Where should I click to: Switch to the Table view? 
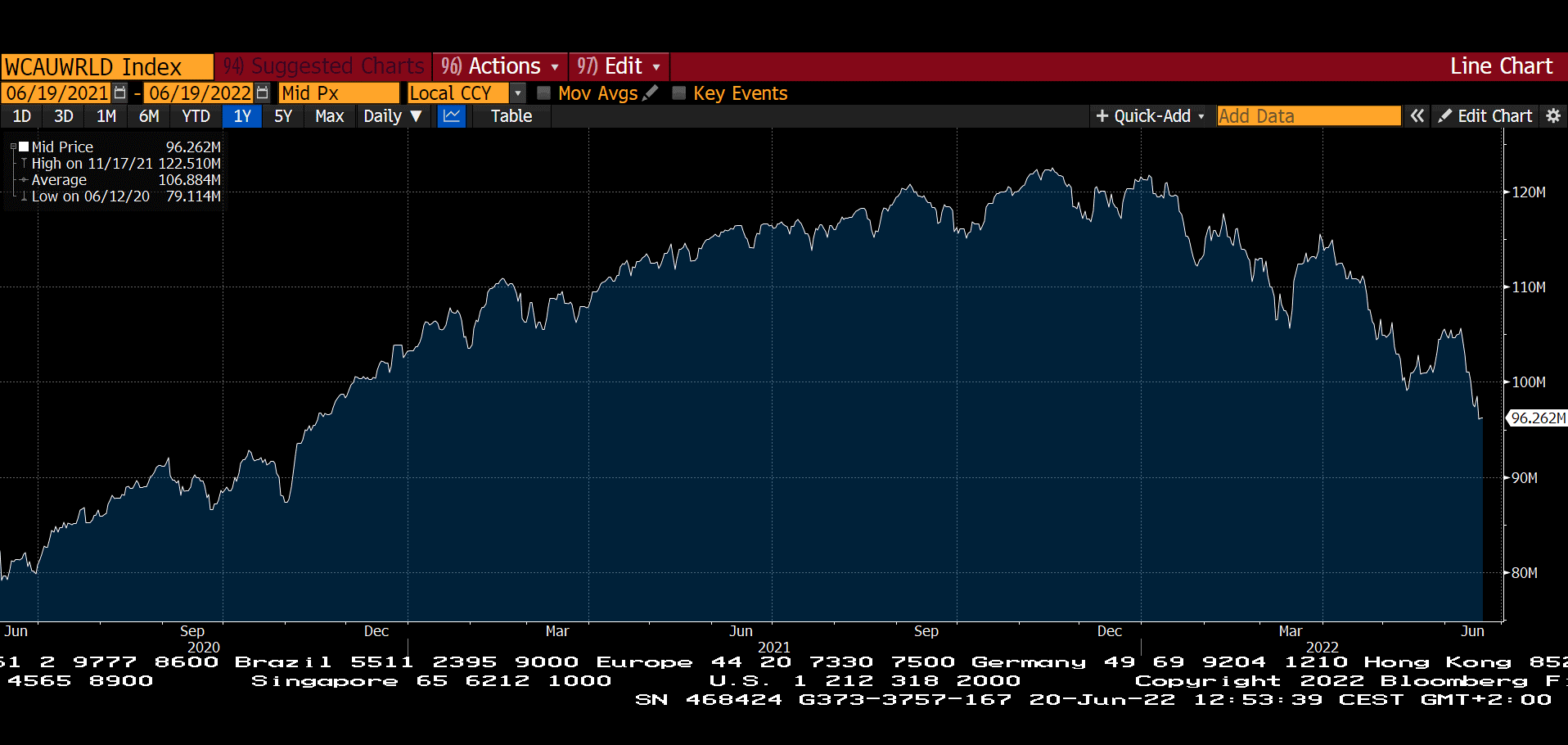pyautogui.click(x=511, y=116)
